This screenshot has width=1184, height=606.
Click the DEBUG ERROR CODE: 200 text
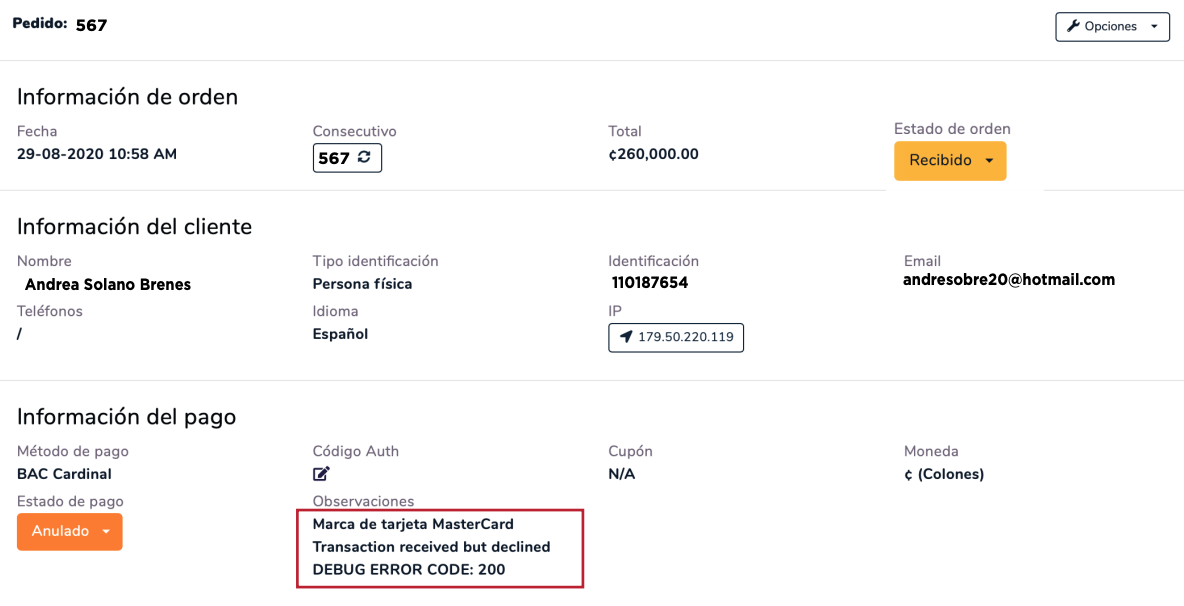click(x=409, y=570)
